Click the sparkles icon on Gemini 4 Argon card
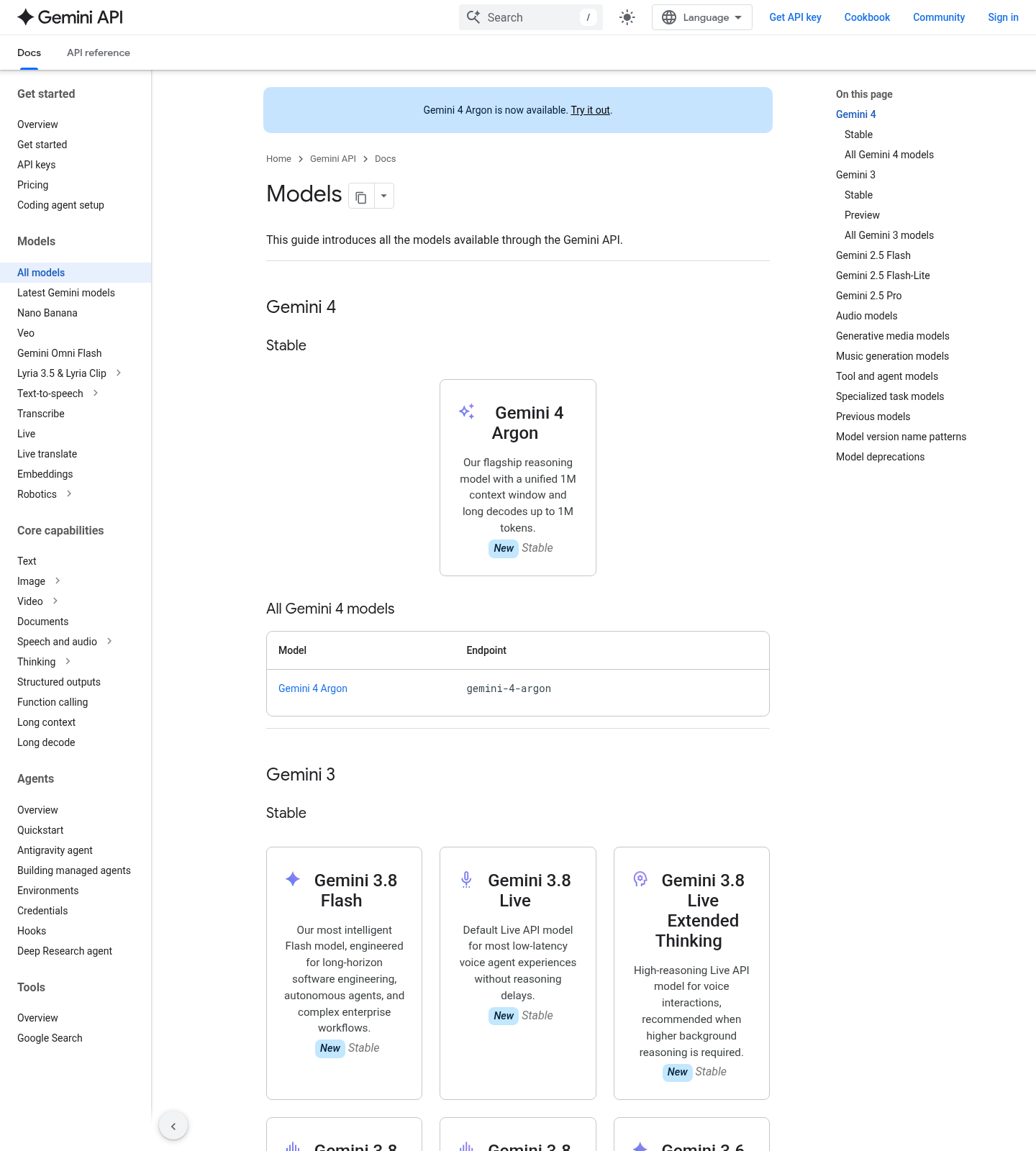Viewport: 1036px width, 1151px height. tap(467, 411)
